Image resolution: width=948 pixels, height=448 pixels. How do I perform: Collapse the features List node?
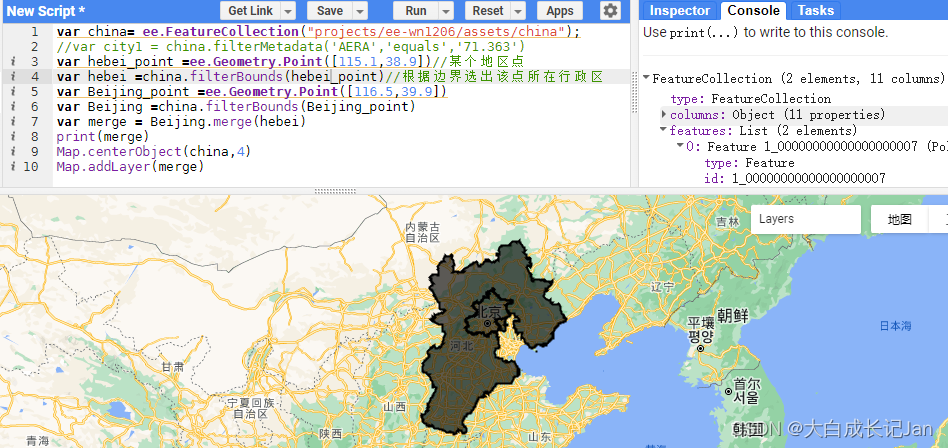(663, 130)
